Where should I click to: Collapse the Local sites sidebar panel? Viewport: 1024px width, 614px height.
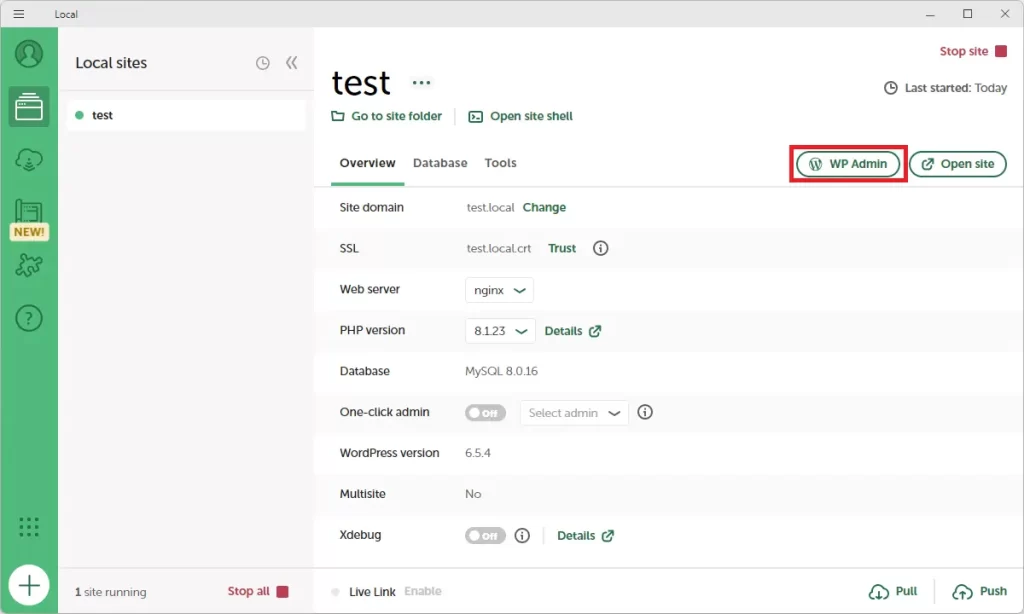[292, 63]
